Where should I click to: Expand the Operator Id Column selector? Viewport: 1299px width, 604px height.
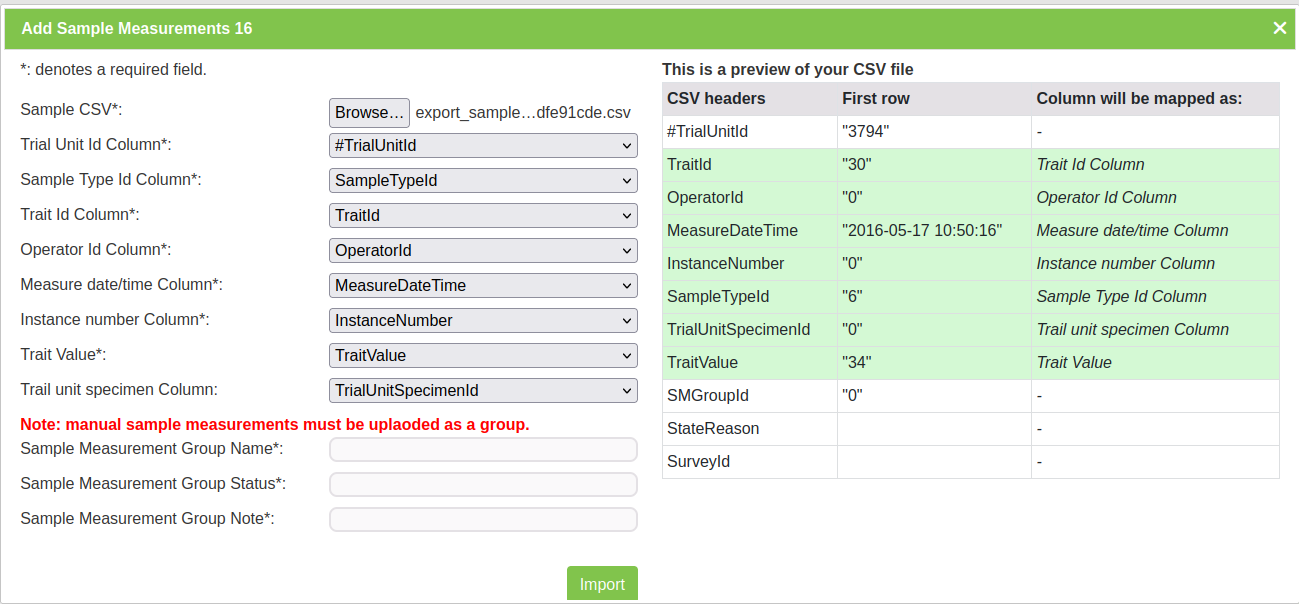pos(483,250)
